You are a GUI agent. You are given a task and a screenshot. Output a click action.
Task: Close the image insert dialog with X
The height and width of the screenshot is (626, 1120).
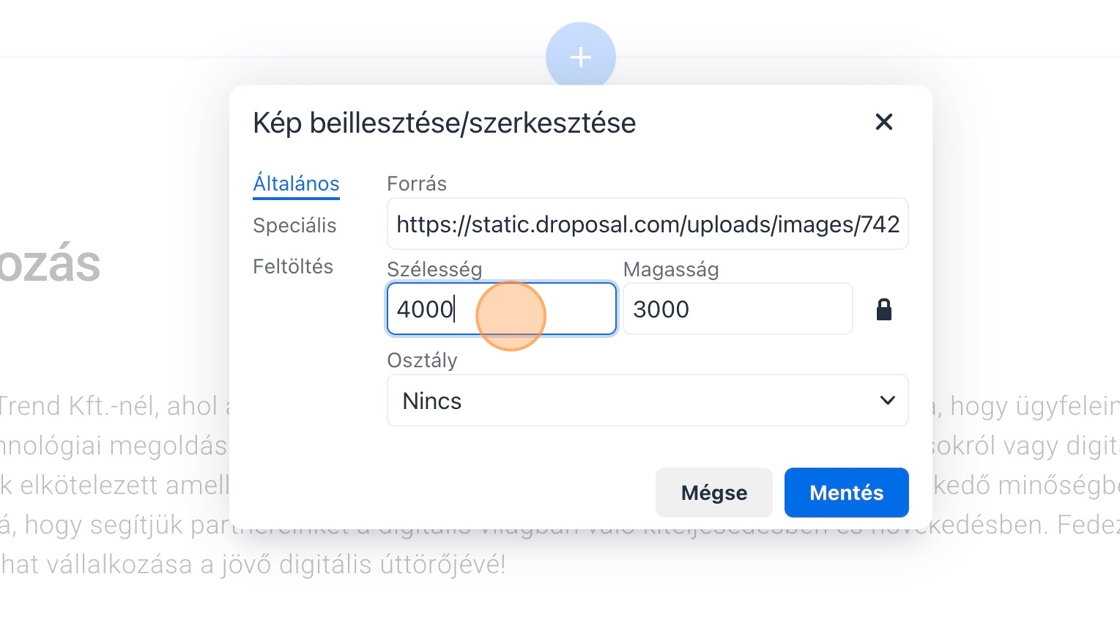(x=883, y=122)
